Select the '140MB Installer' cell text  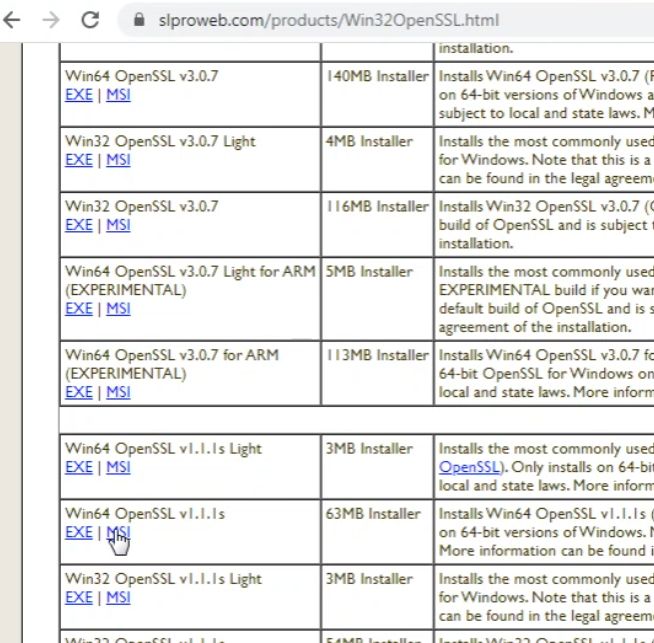(377, 76)
